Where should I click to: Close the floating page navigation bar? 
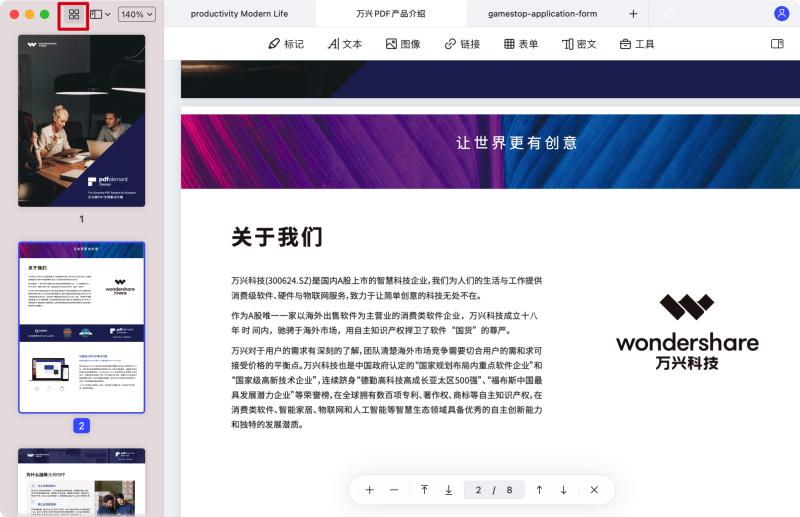tap(594, 490)
